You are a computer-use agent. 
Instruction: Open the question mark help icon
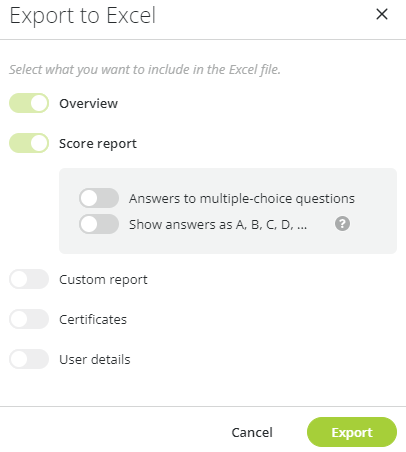pos(342,223)
